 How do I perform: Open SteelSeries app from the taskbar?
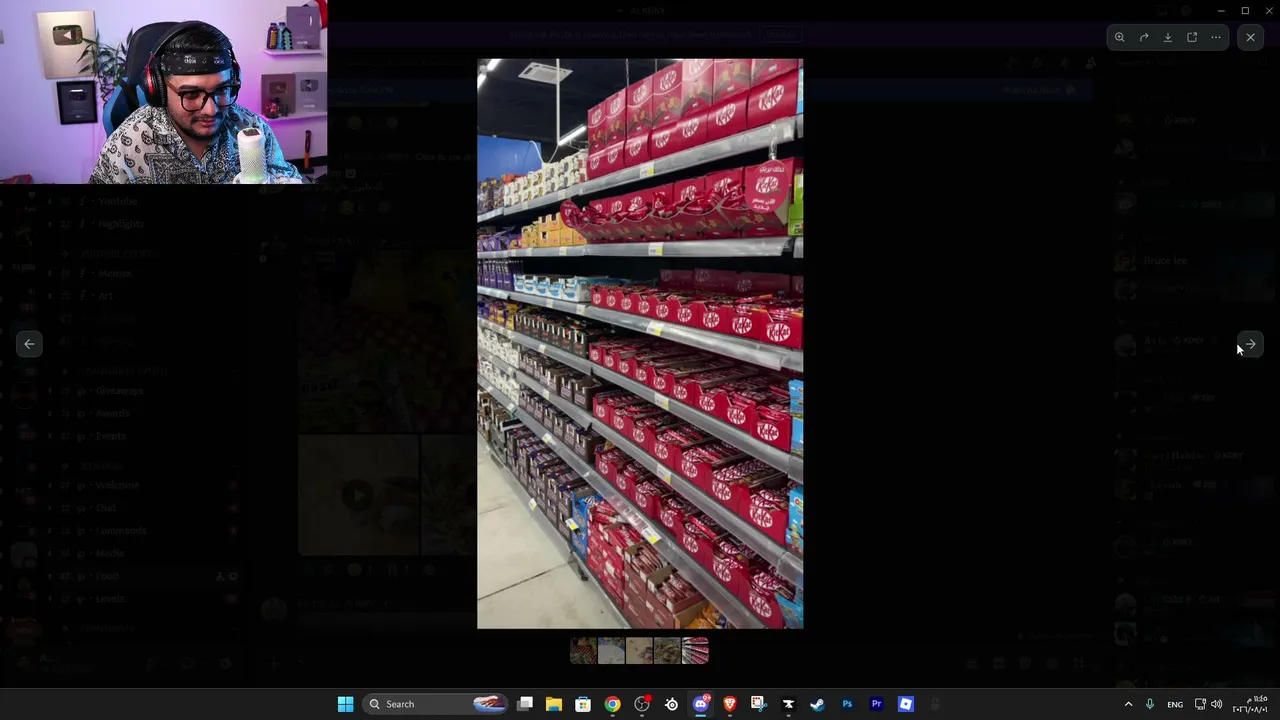point(671,704)
